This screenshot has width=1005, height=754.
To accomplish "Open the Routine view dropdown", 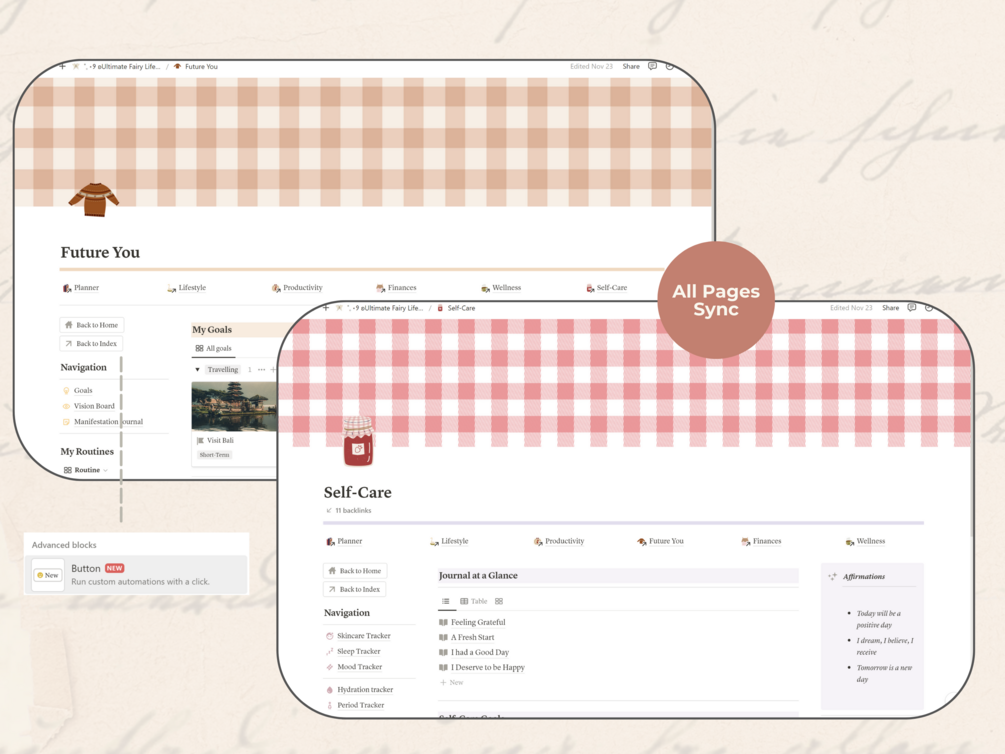I will [86, 470].
